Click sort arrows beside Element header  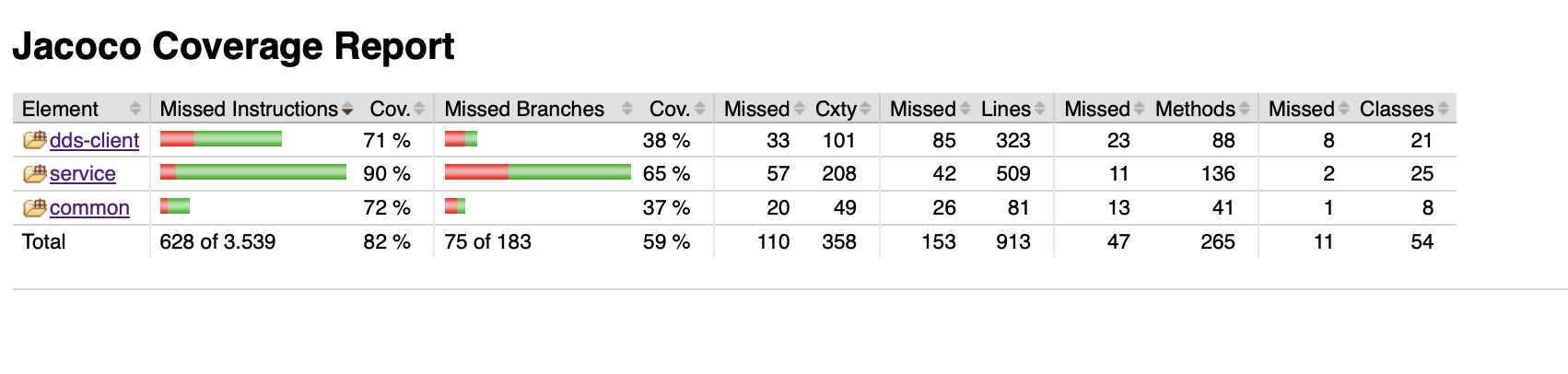pos(135,109)
